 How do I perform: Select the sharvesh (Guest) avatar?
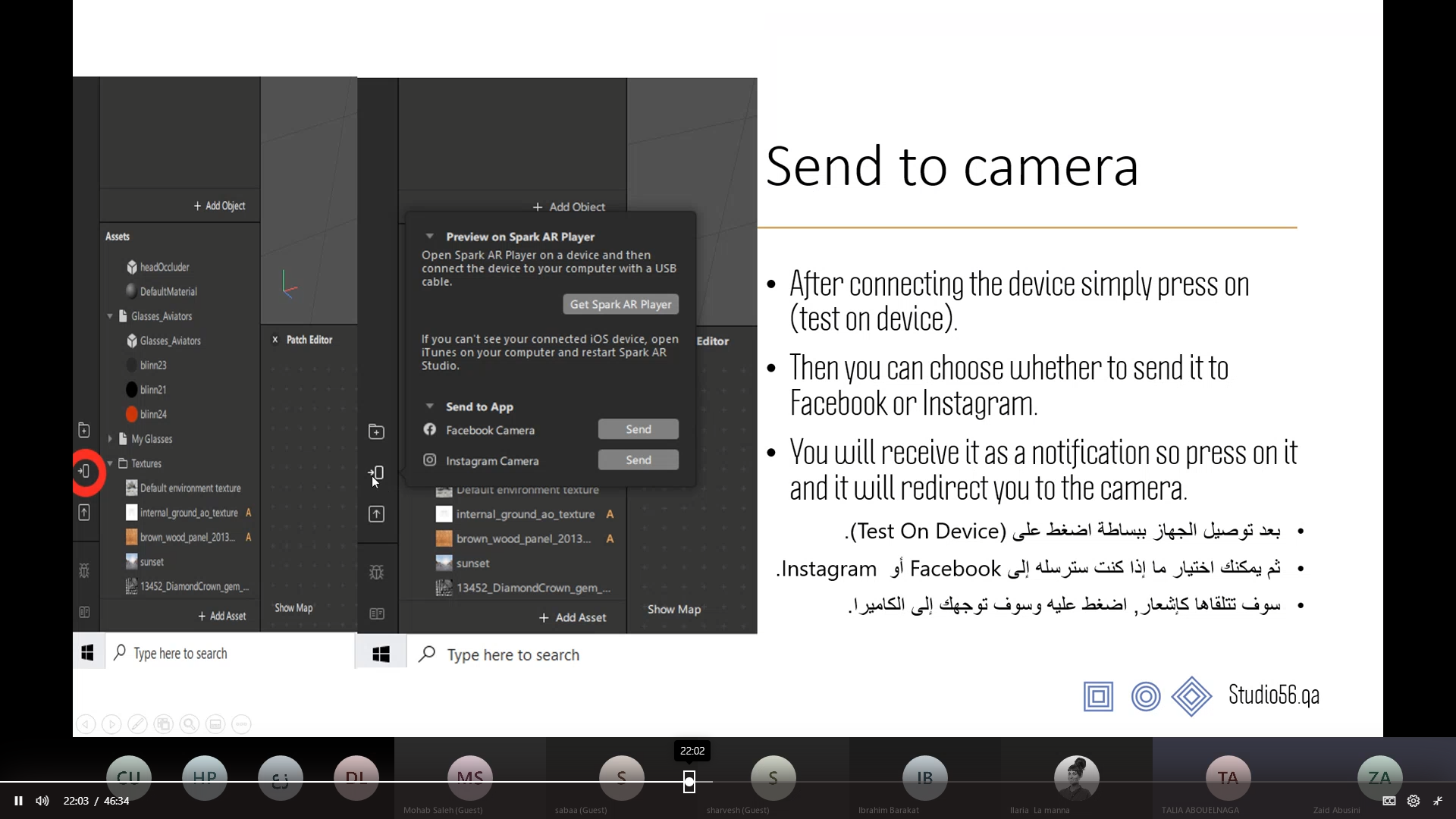coord(773,777)
